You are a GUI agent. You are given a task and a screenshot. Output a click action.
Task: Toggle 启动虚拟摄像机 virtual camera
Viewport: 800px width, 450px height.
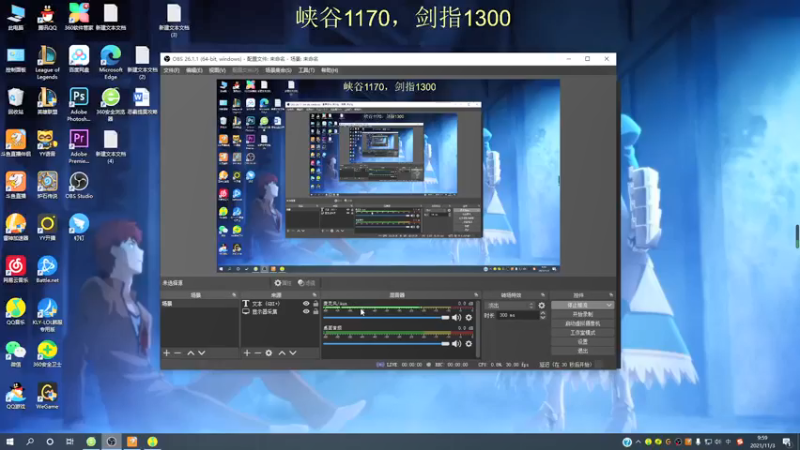(583, 323)
